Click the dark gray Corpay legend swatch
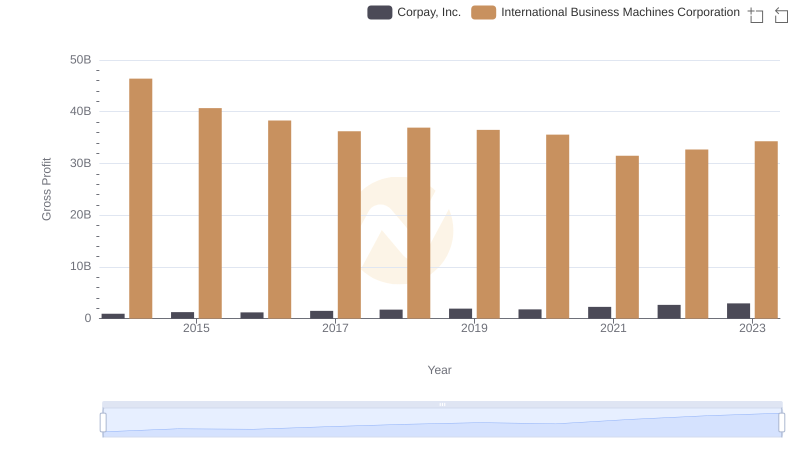 pyautogui.click(x=380, y=12)
